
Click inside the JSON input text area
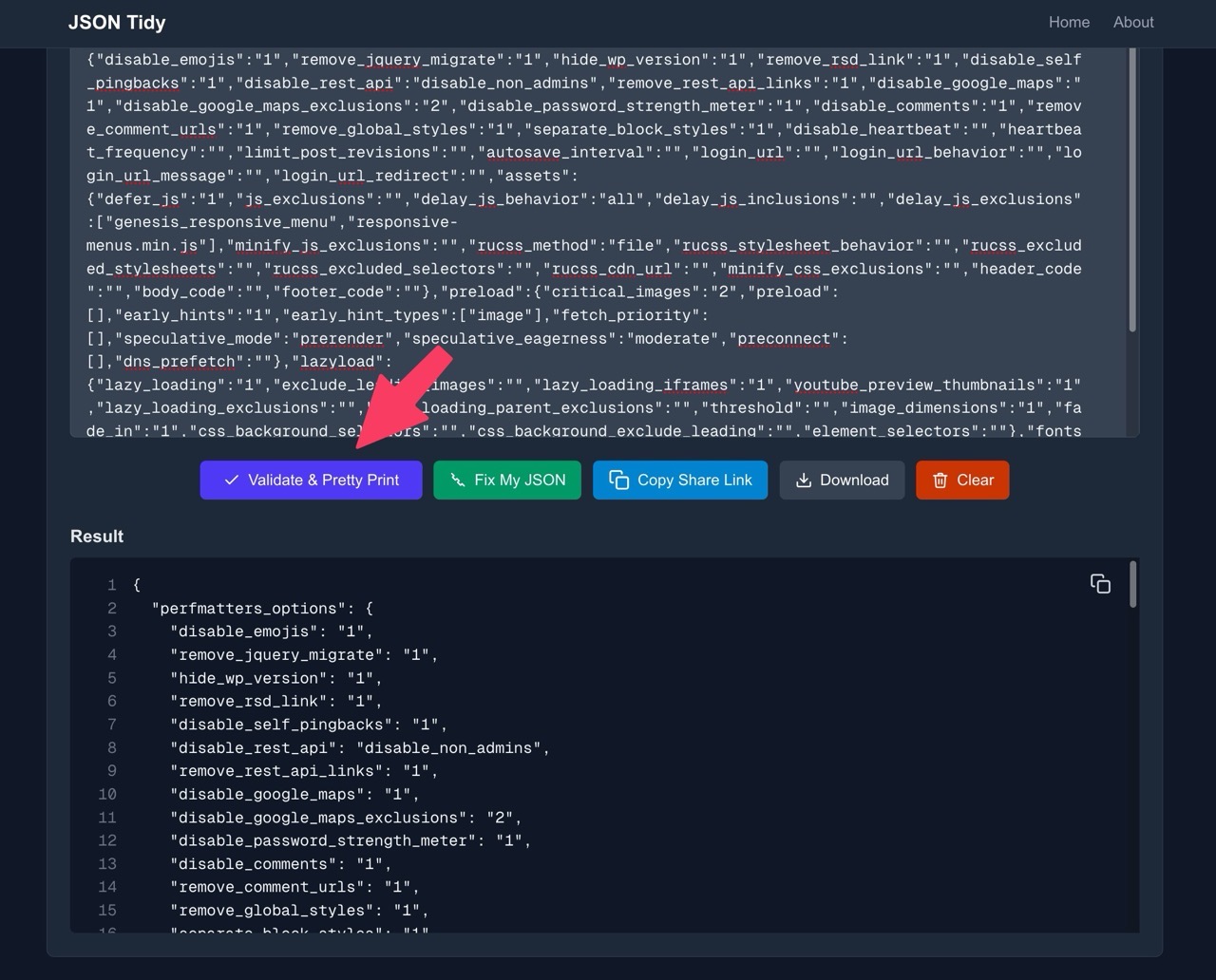tap(598, 242)
